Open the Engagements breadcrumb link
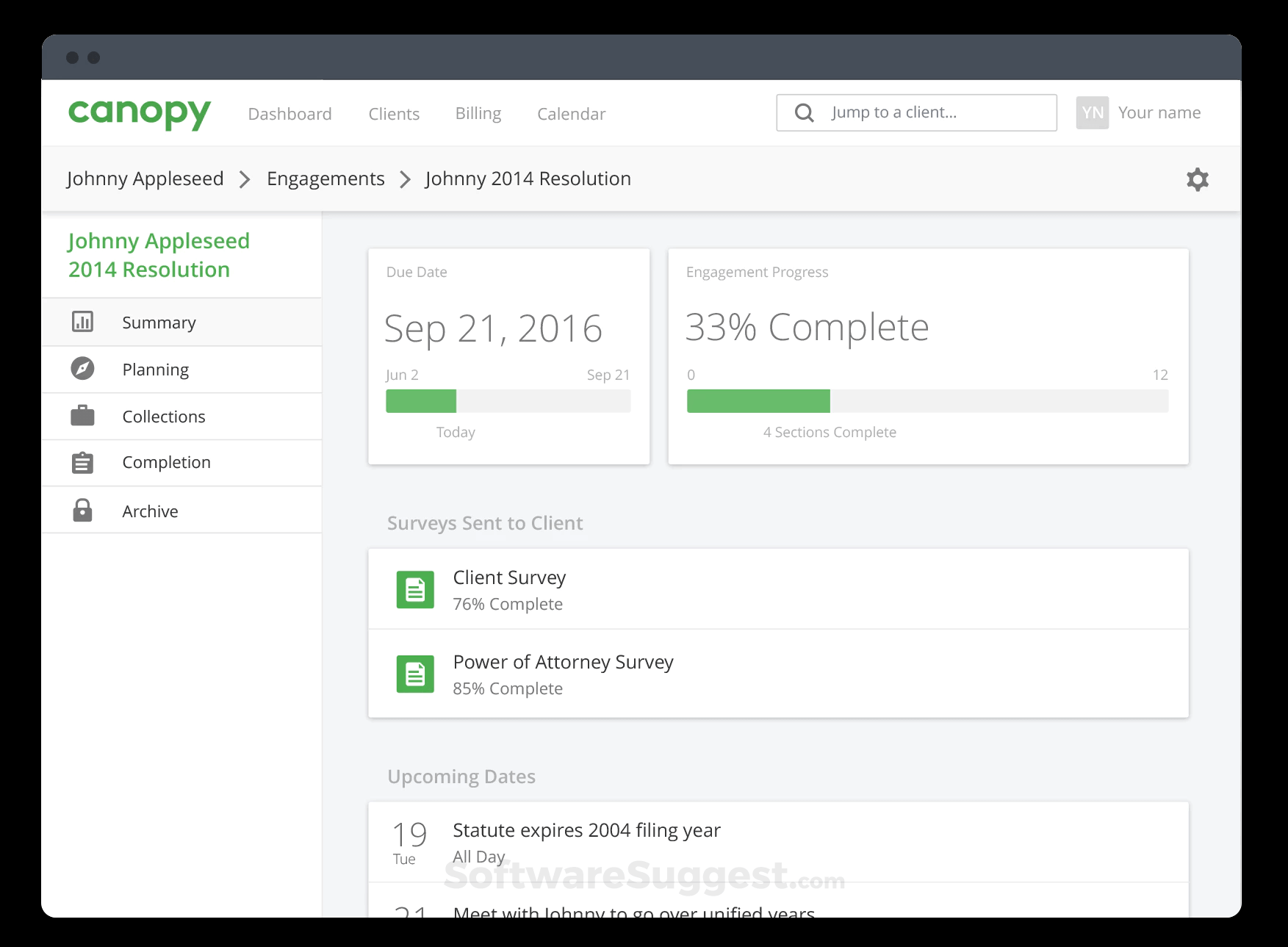 point(325,179)
